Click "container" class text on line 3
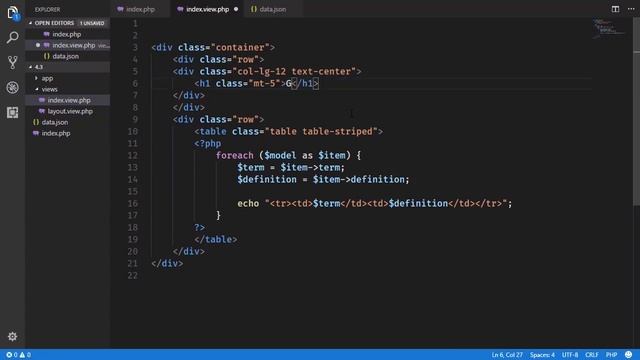Viewport: 640px width, 360px height. [240, 47]
